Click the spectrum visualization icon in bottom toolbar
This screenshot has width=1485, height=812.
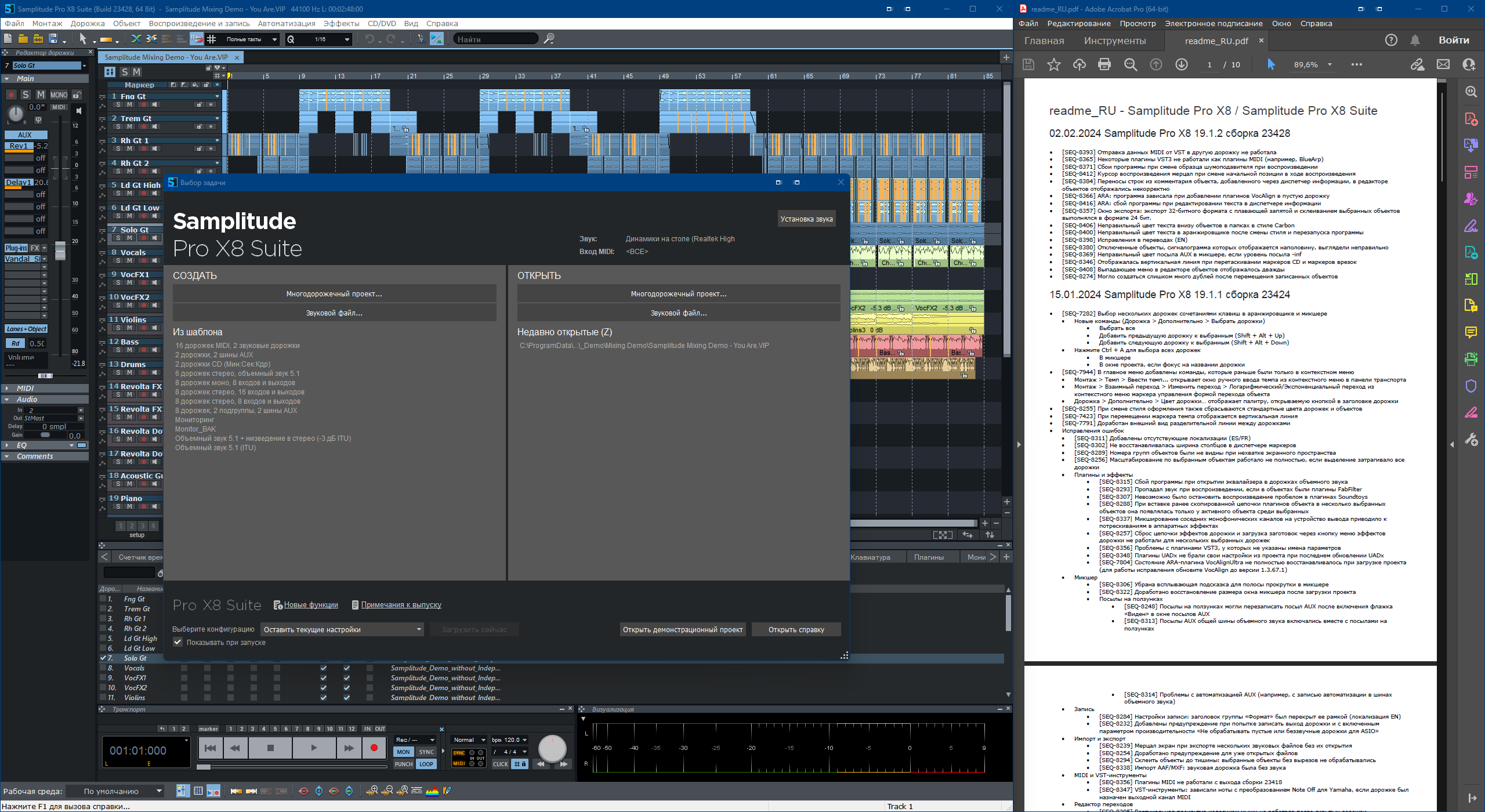pyautogui.click(x=432, y=791)
